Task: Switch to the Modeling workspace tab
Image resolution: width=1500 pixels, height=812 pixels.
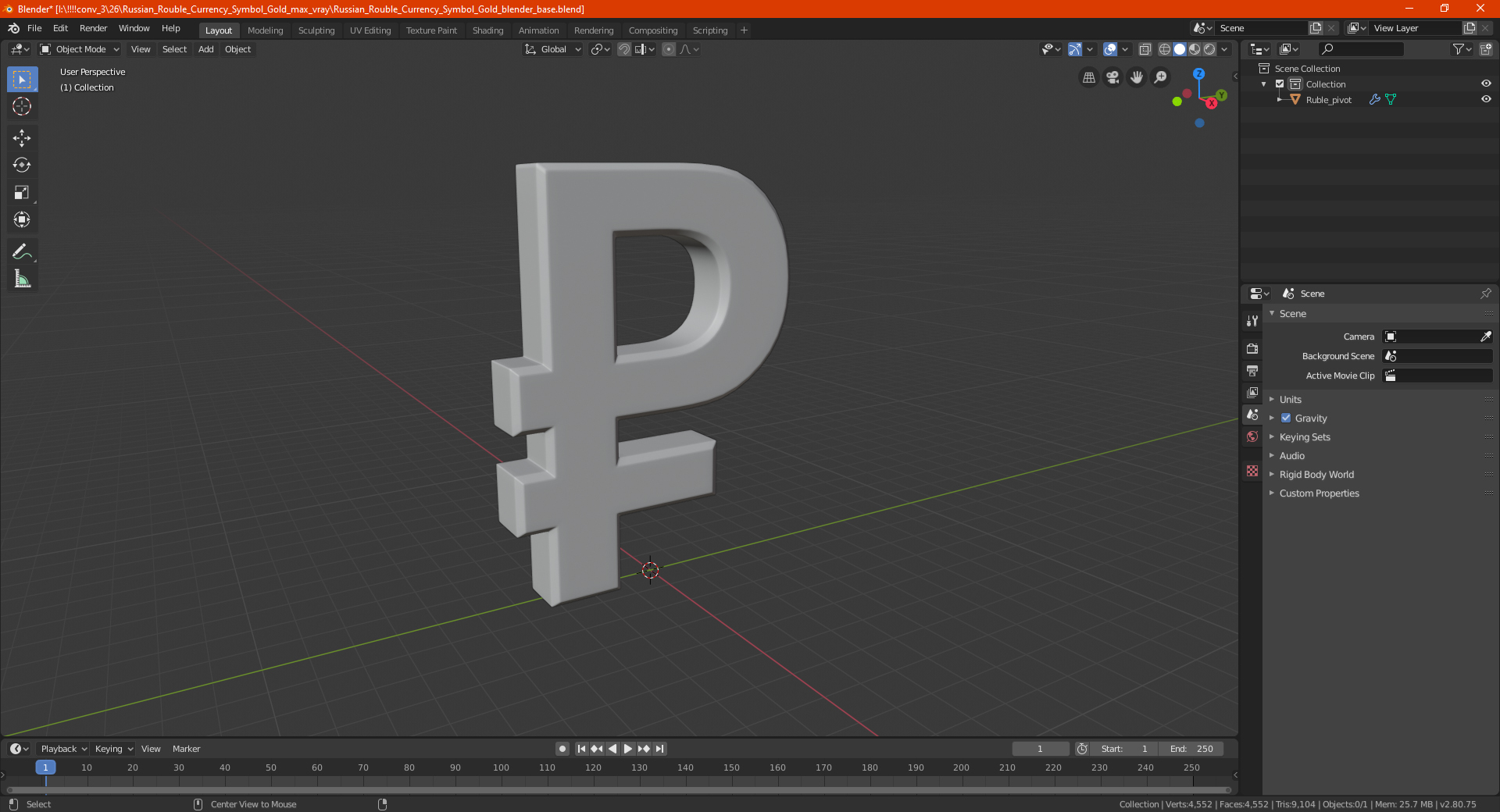Action: [x=265, y=30]
